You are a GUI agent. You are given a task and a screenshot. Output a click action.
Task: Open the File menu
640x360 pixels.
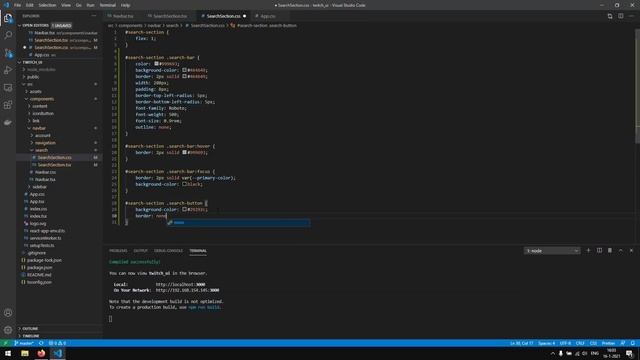[x=17, y=5]
